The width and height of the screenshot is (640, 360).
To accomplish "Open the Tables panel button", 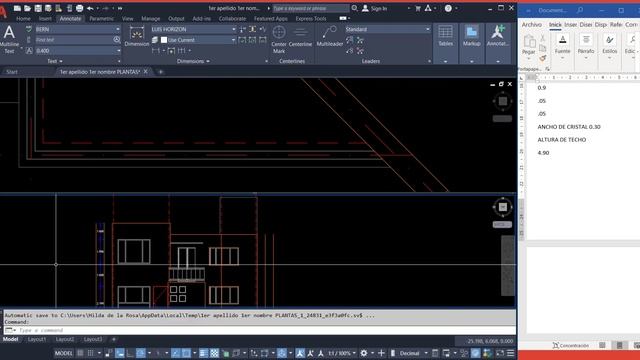I will [x=445, y=43].
